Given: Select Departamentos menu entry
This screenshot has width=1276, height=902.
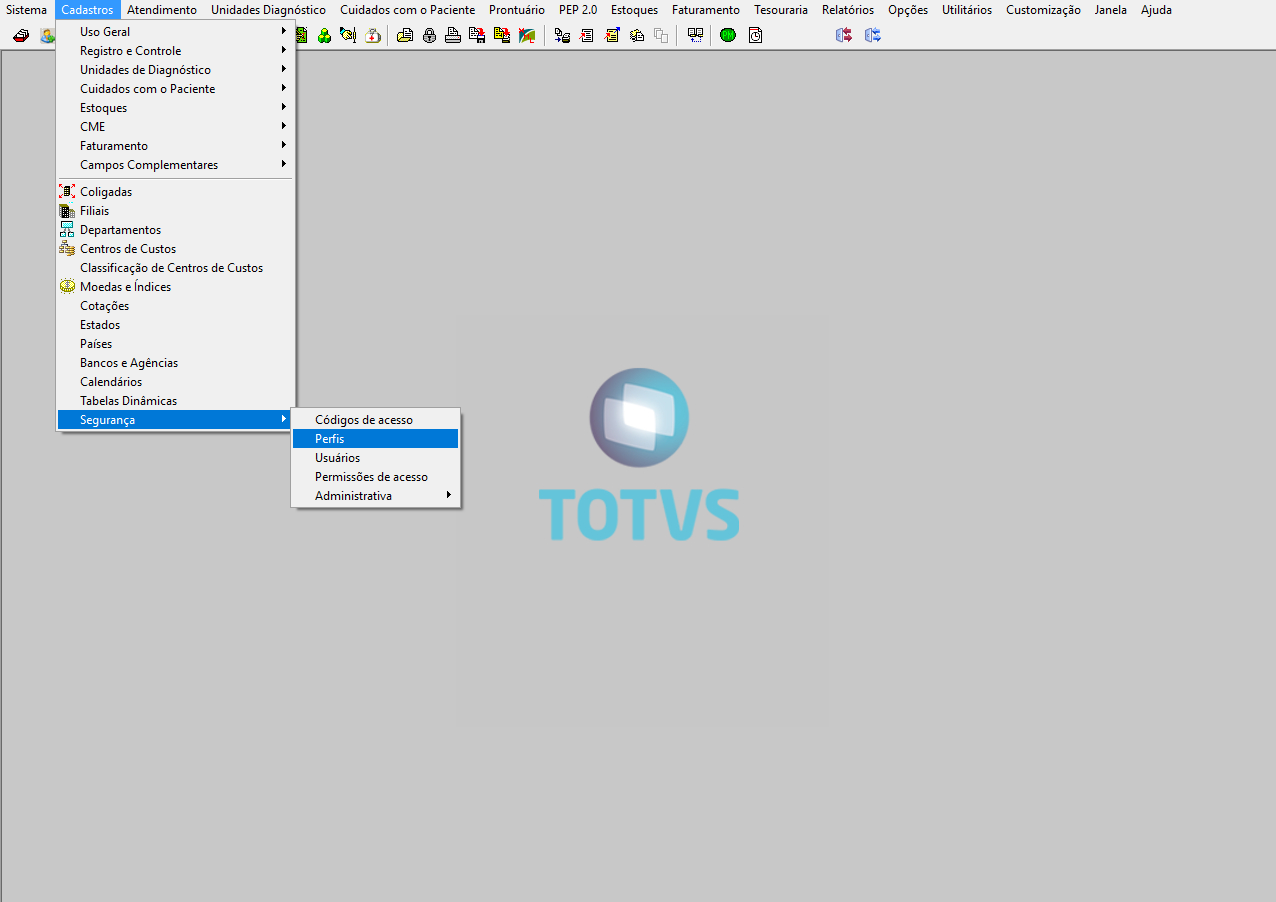Looking at the screenshot, I should (175, 230).
